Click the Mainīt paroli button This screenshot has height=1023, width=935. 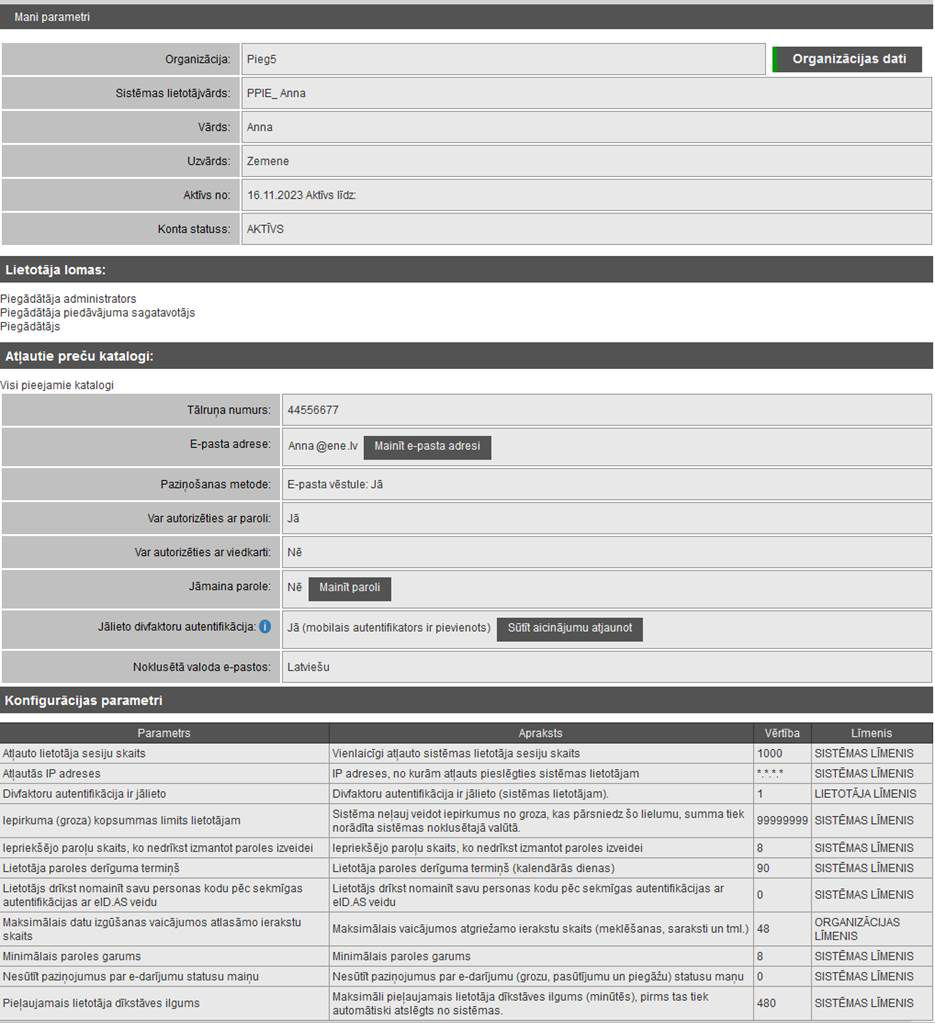coord(349,588)
